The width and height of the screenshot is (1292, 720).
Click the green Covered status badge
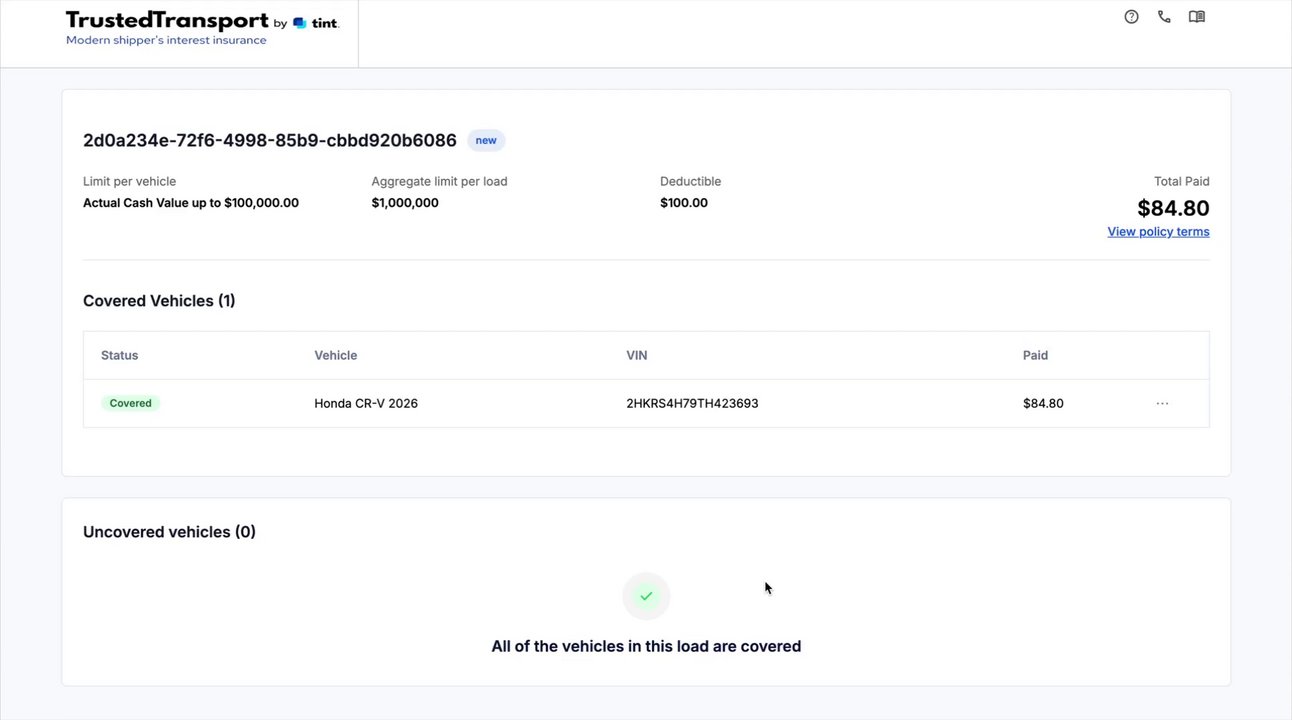[131, 403]
